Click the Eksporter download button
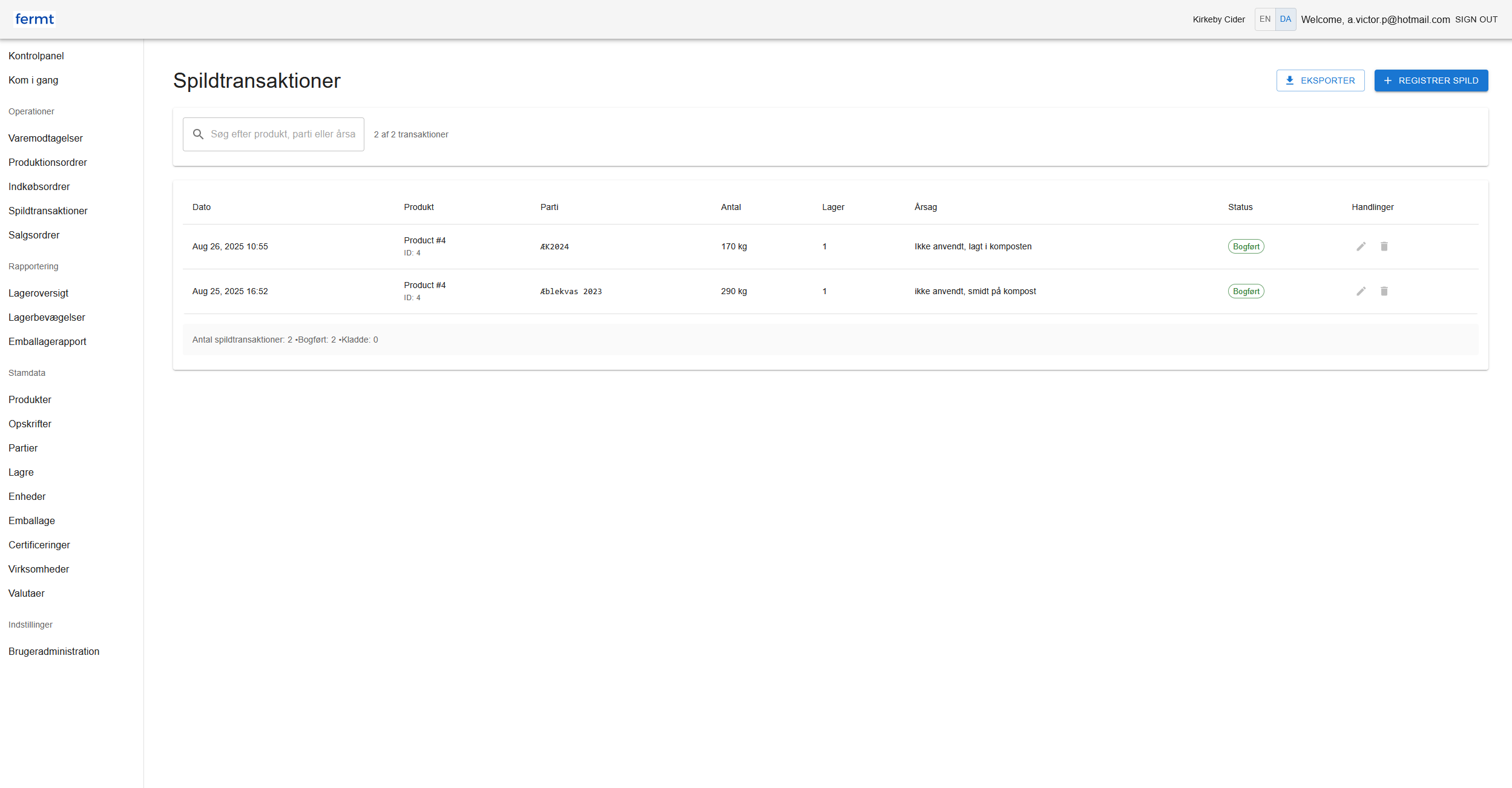 tap(1320, 80)
